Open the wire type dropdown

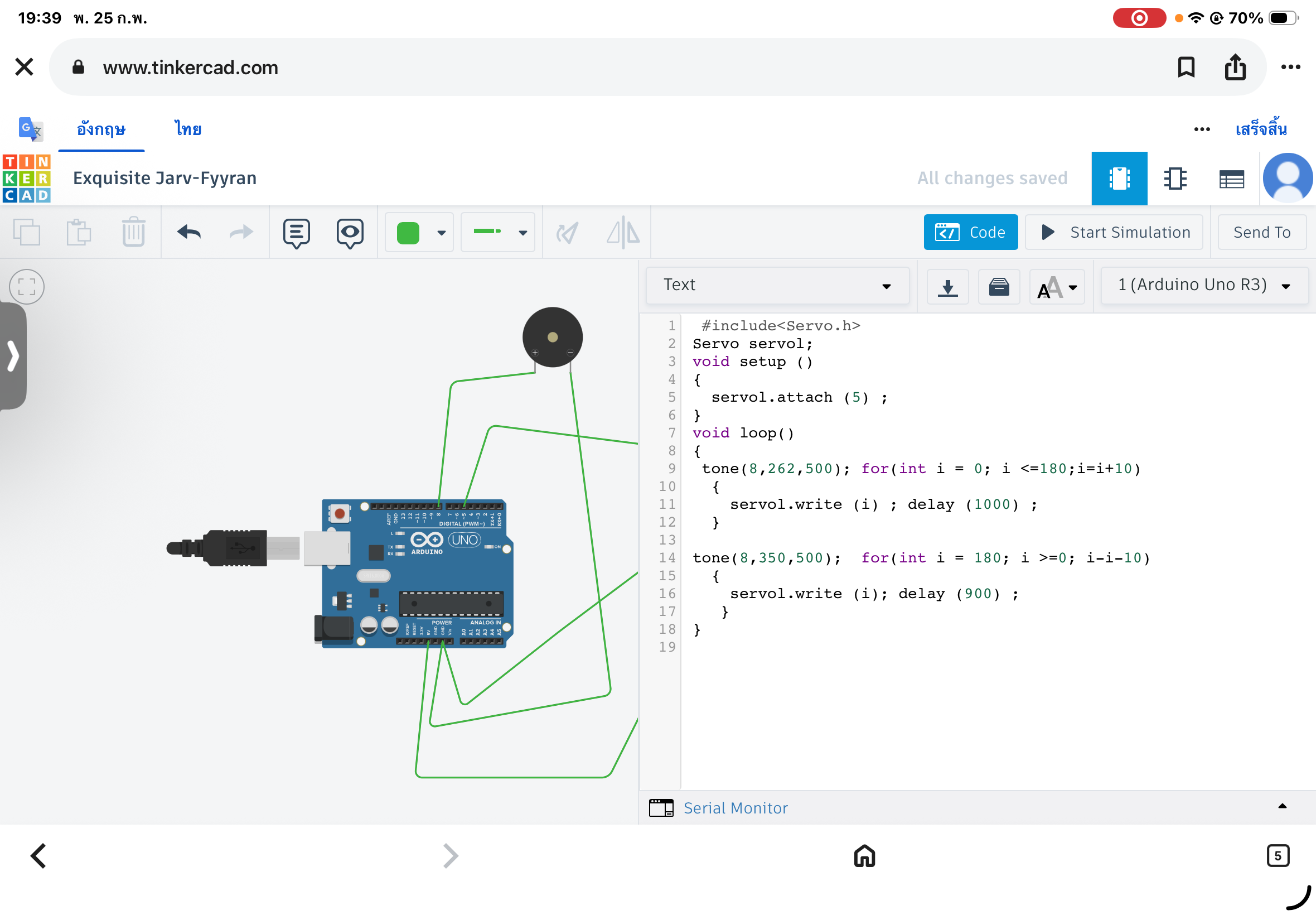pyautogui.click(x=498, y=232)
